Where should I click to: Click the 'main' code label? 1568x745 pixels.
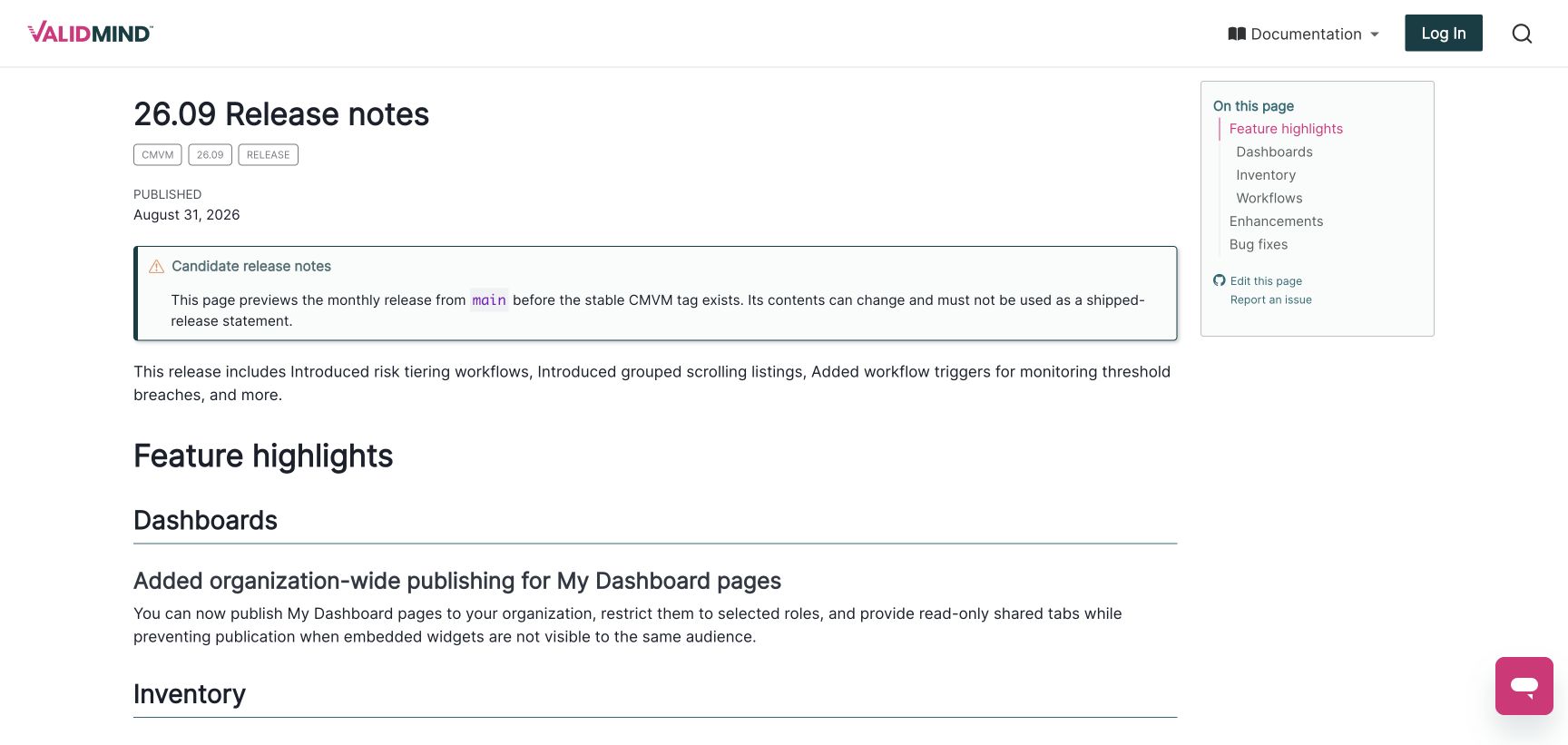point(489,300)
